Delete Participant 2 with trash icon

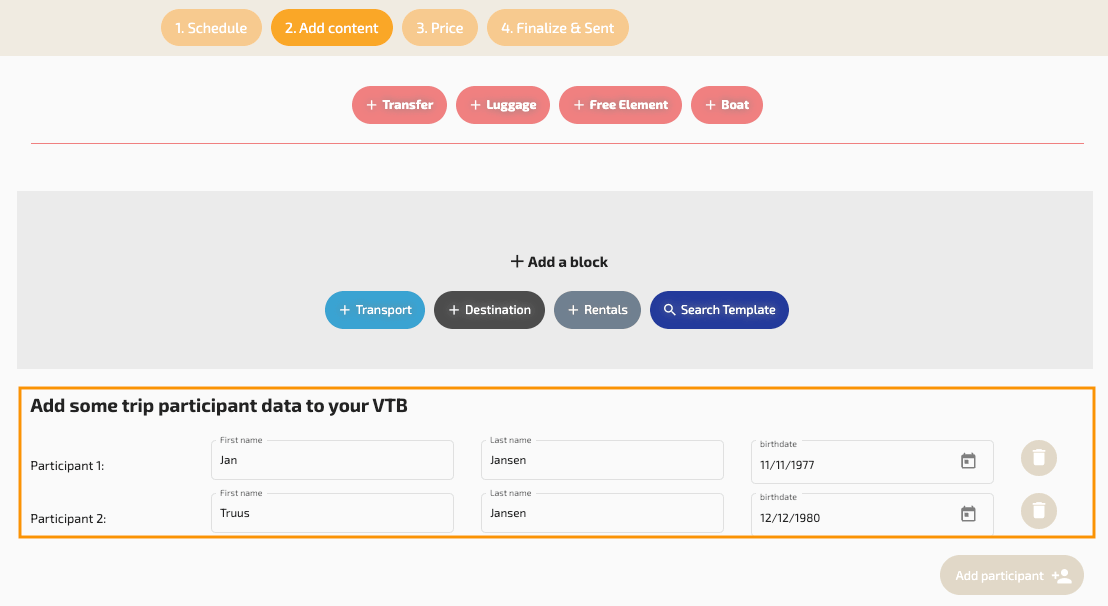1038,511
